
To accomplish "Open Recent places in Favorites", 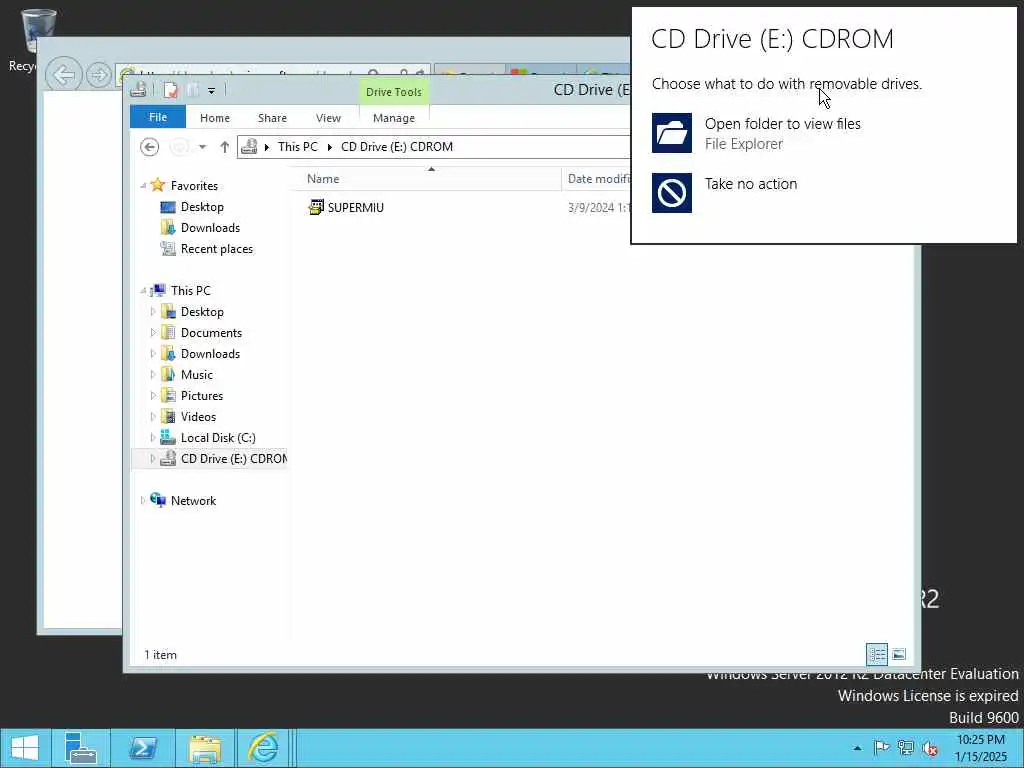I will click(217, 249).
